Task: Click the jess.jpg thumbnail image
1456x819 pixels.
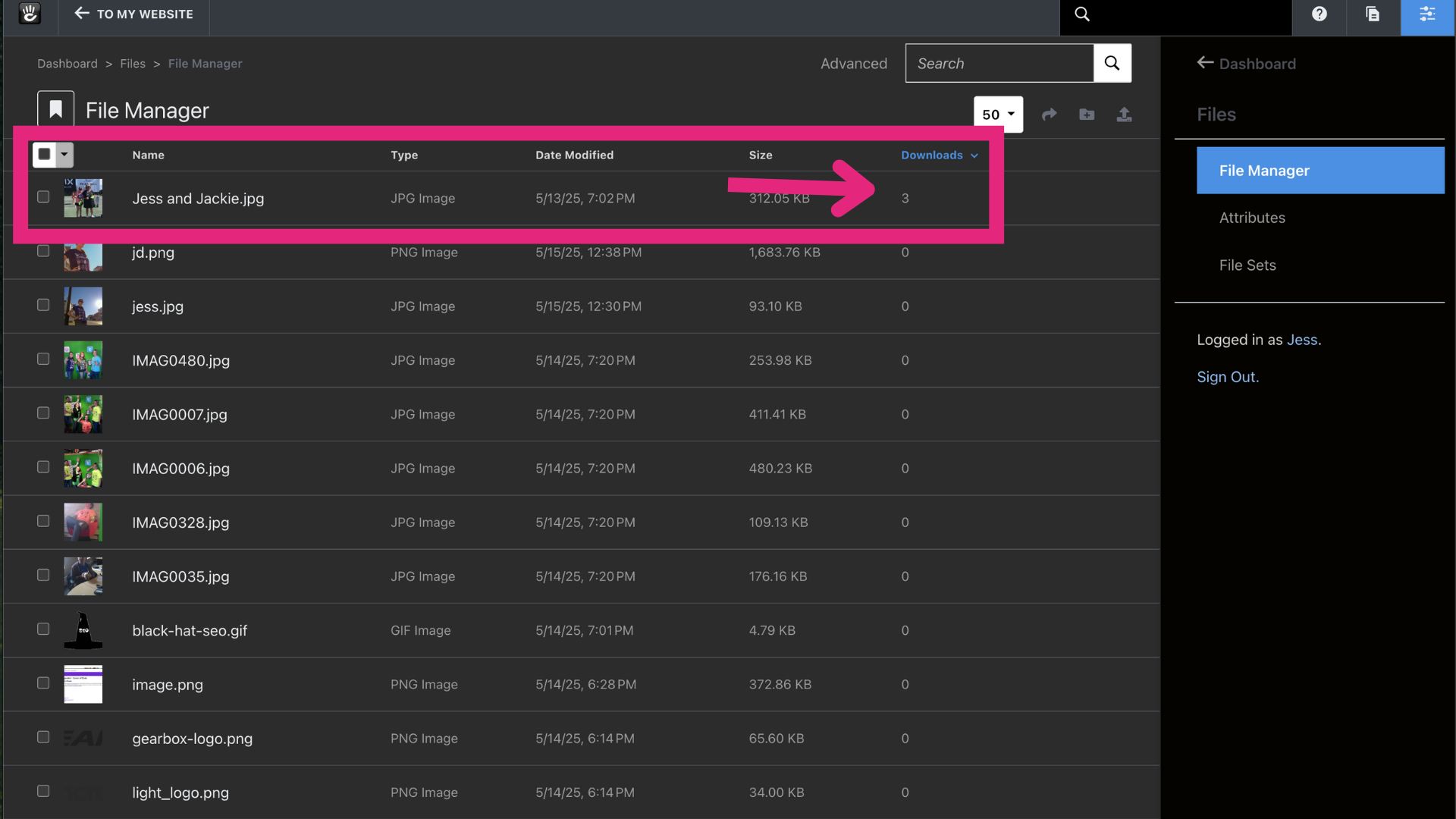Action: coord(83,306)
